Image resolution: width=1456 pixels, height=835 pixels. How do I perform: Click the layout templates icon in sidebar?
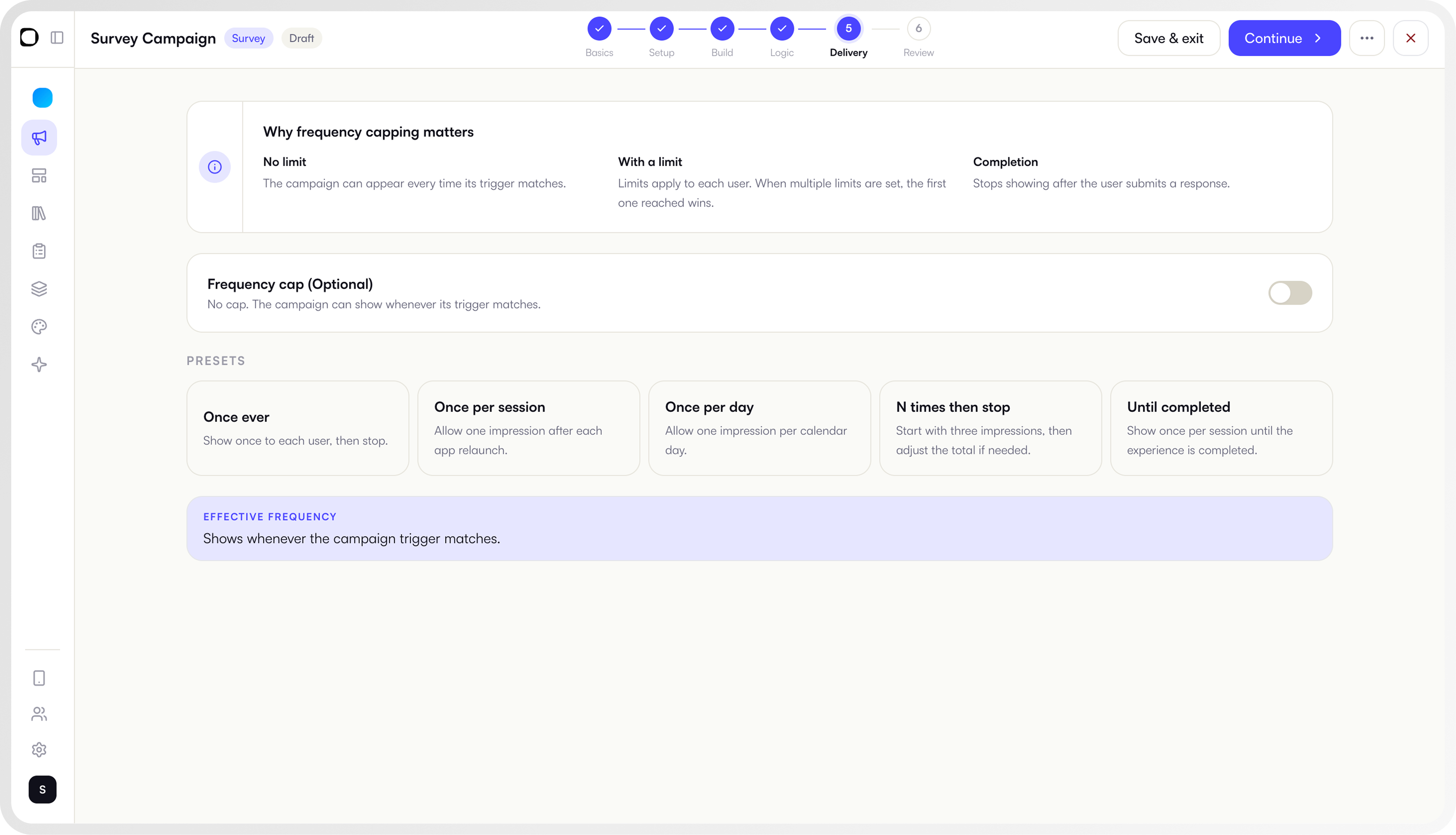(39, 176)
